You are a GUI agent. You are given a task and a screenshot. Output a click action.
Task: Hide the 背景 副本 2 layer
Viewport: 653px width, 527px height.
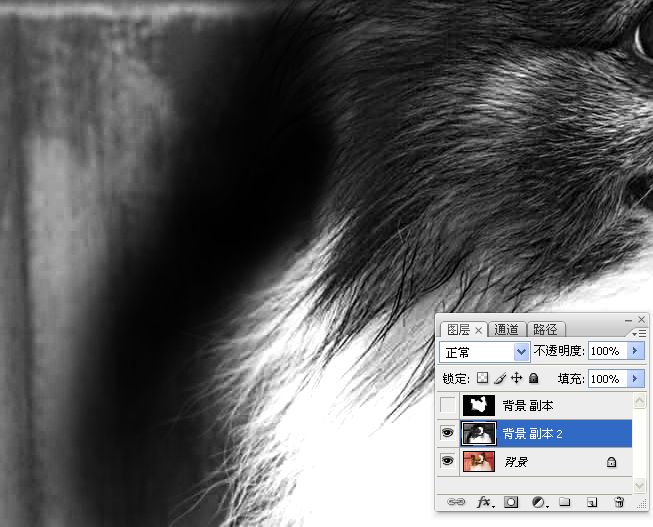pyautogui.click(x=448, y=433)
